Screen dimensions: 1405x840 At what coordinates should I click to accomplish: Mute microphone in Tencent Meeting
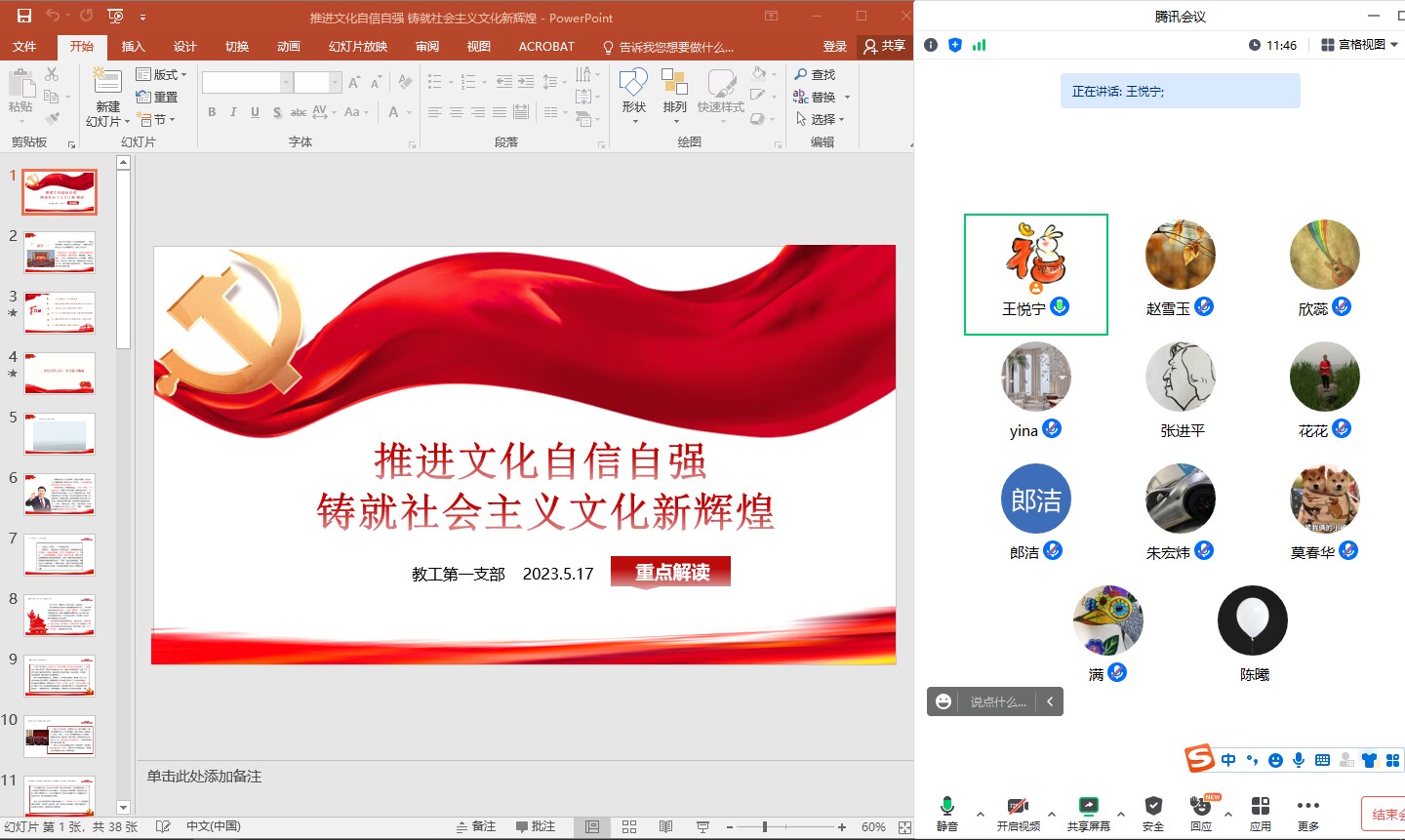pos(946,812)
